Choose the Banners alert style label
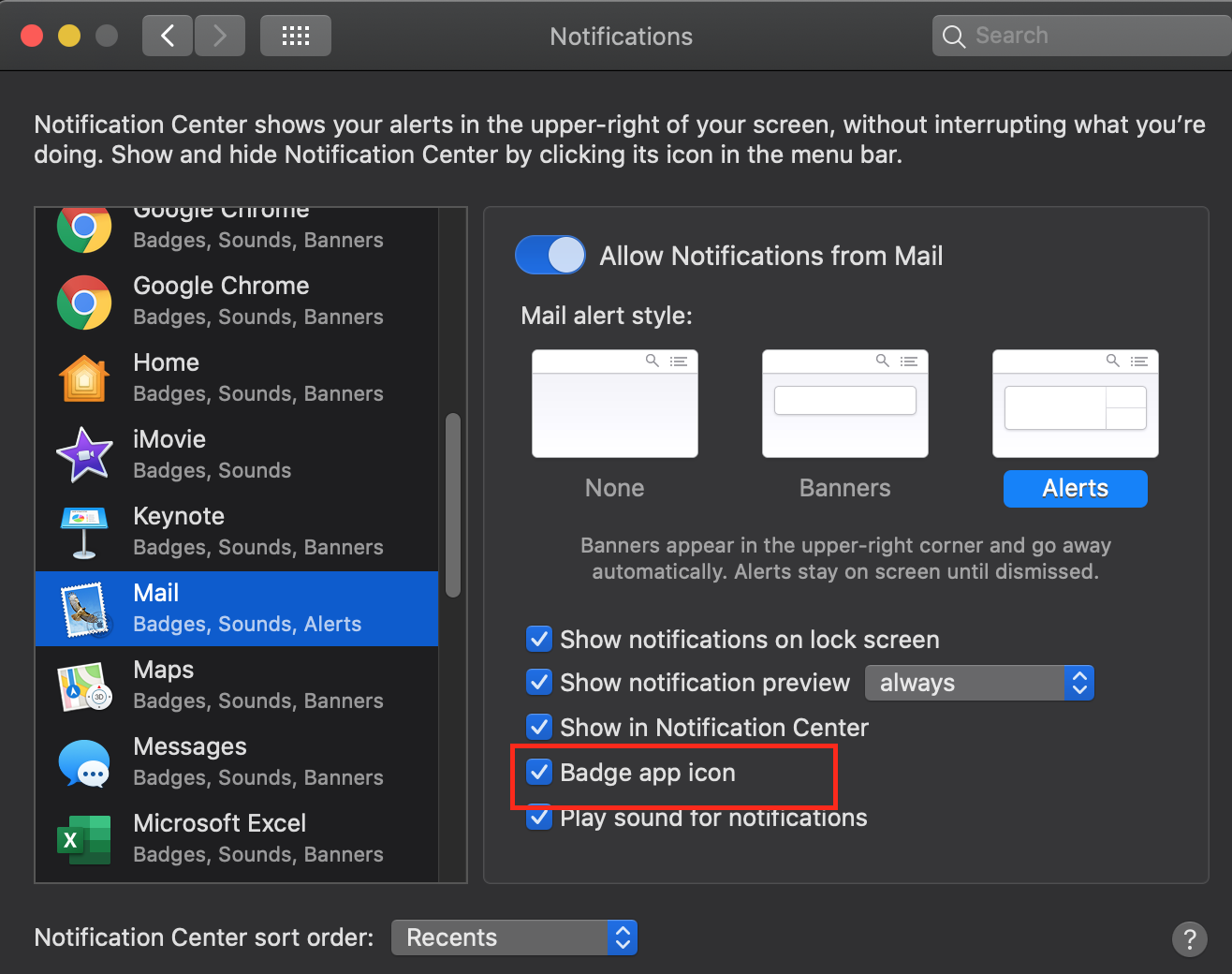 pyautogui.click(x=845, y=488)
